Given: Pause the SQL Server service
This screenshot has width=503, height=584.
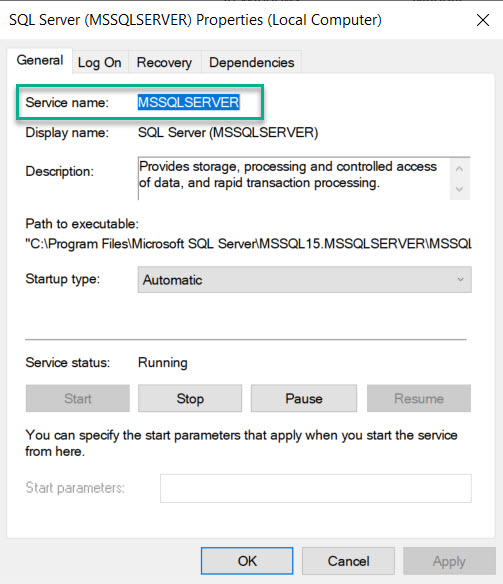Looking at the screenshot, I should [304, 399].
